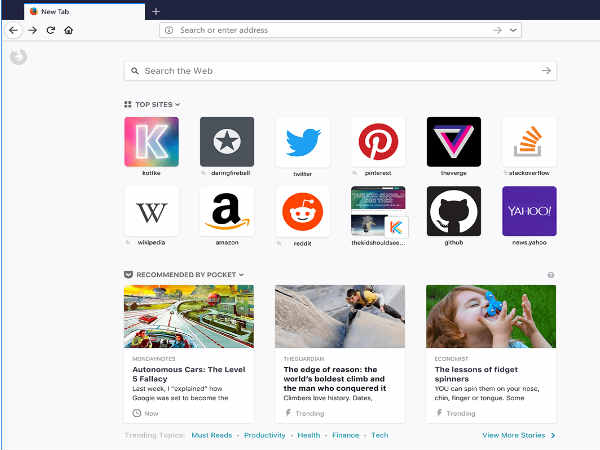Click View More Stories link
Image resolution: width=600 pixels, height=450 pixels.
tap(518, 435)
